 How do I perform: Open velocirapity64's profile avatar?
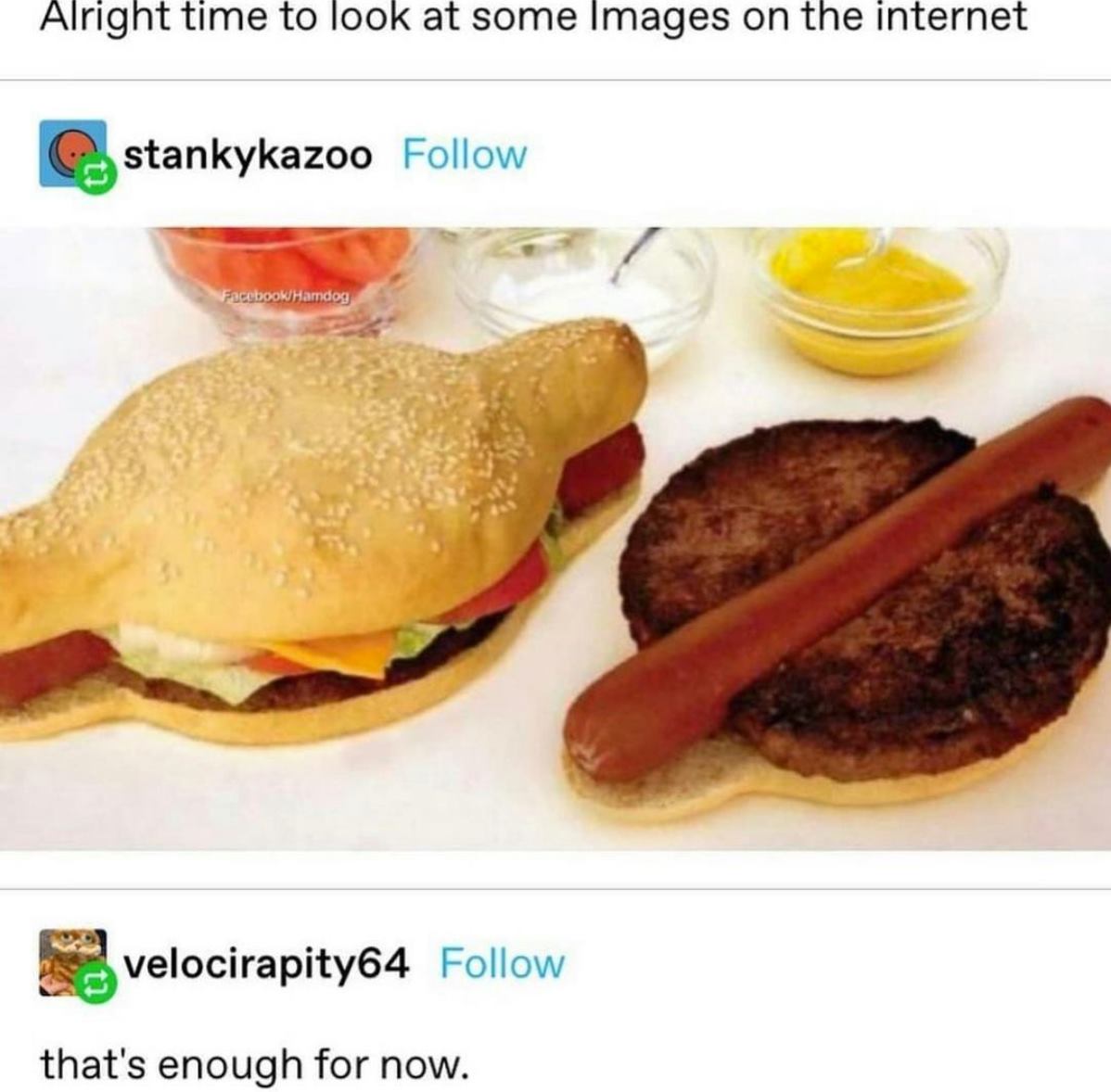73,962
